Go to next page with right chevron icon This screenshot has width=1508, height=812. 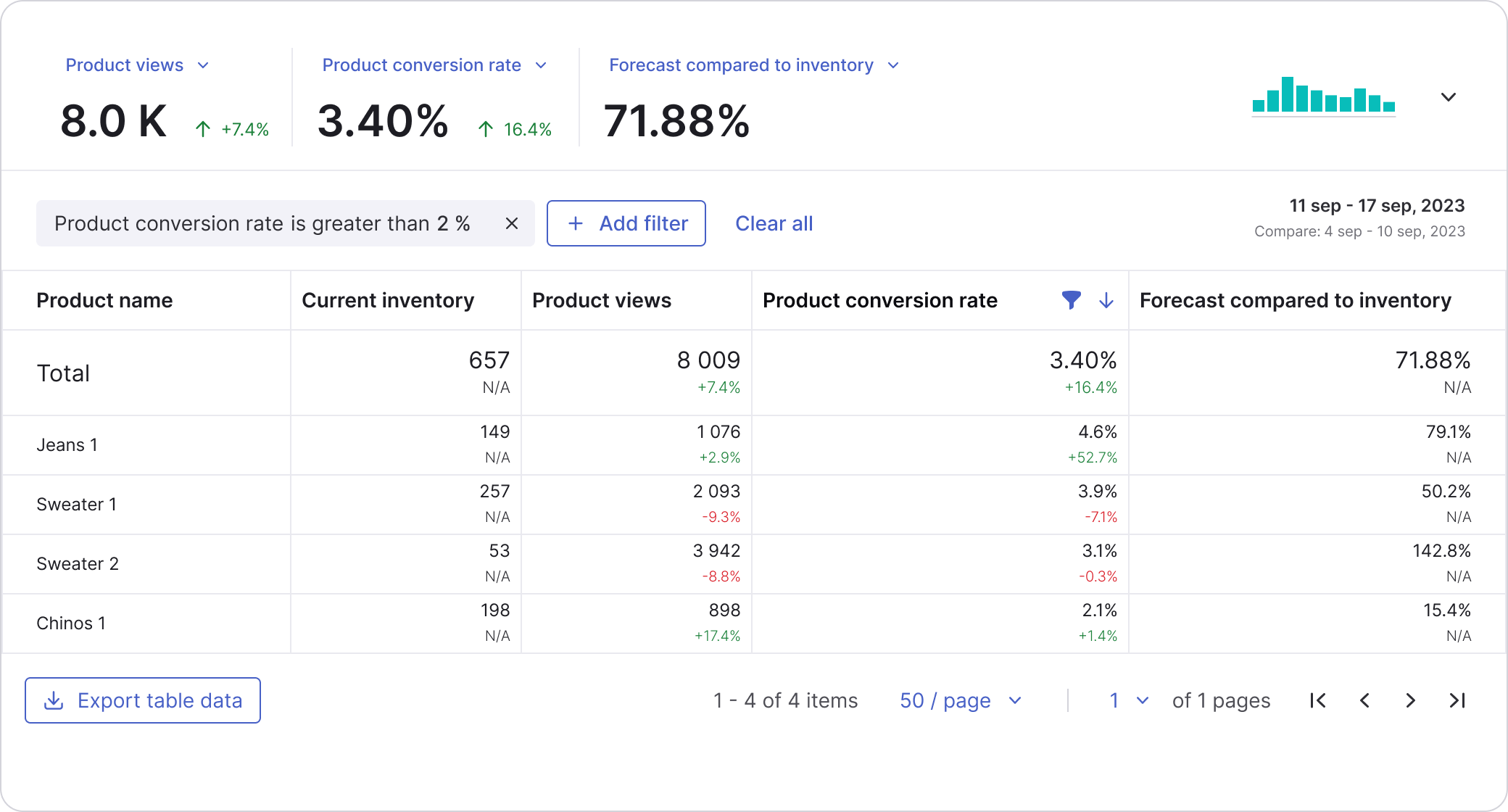pos(1410,700)
